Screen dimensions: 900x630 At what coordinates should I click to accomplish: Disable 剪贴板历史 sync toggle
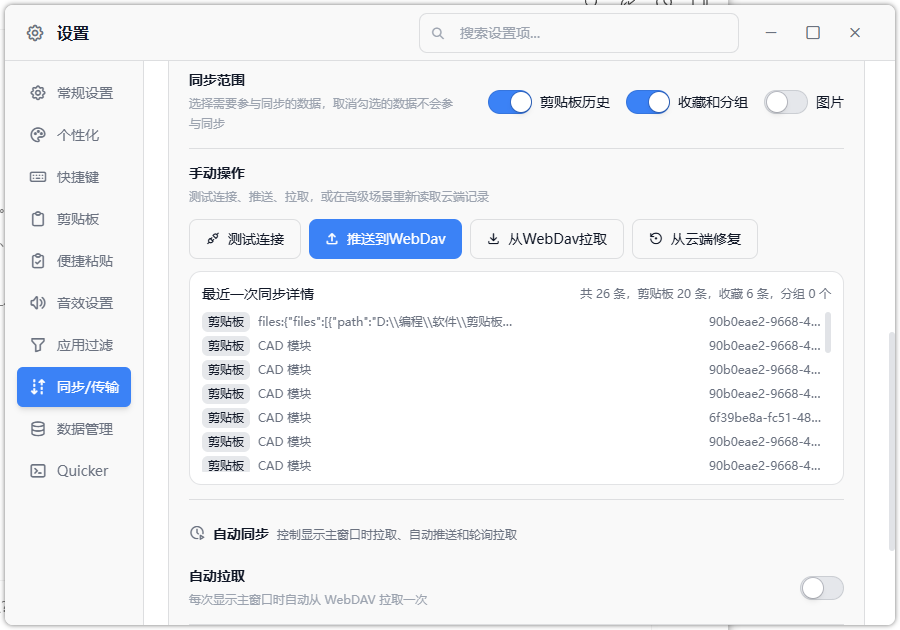[x=510, y=103]
